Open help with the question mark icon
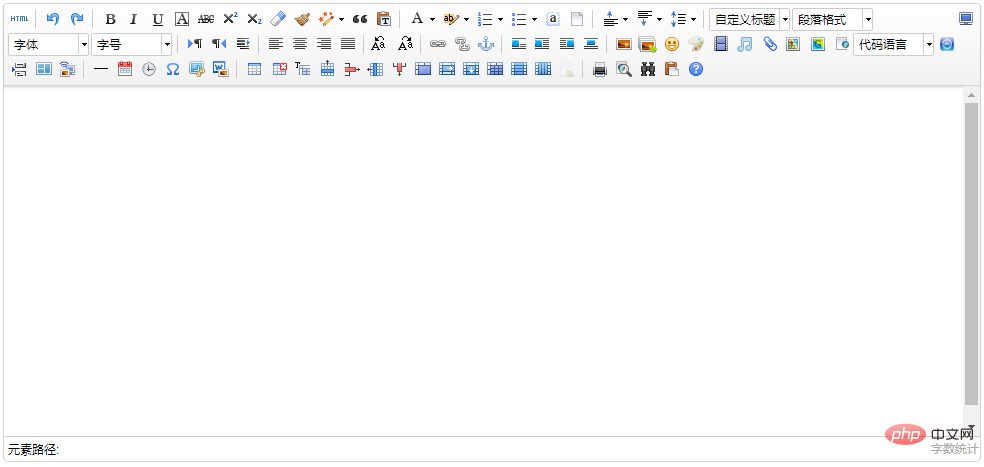Viewport: 984px width, 467px height. point(696,69)
